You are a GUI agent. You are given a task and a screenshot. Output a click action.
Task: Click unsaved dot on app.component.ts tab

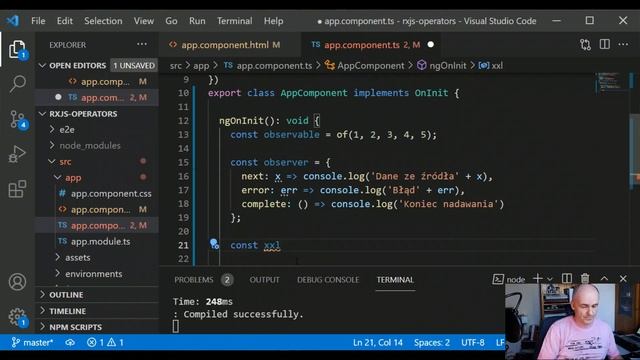431,44
